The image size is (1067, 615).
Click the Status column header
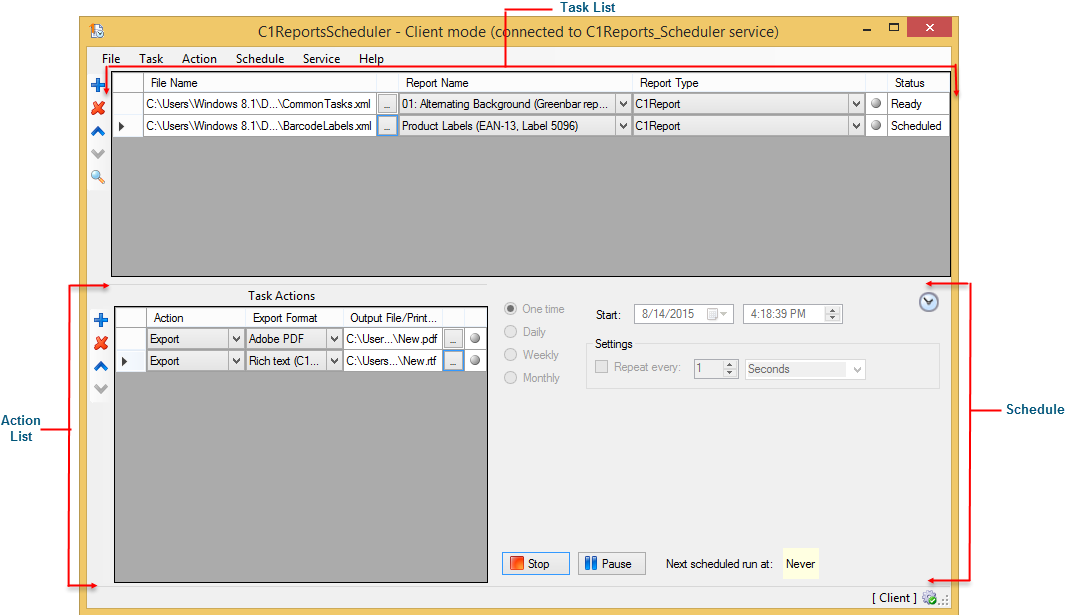point(919,82)
